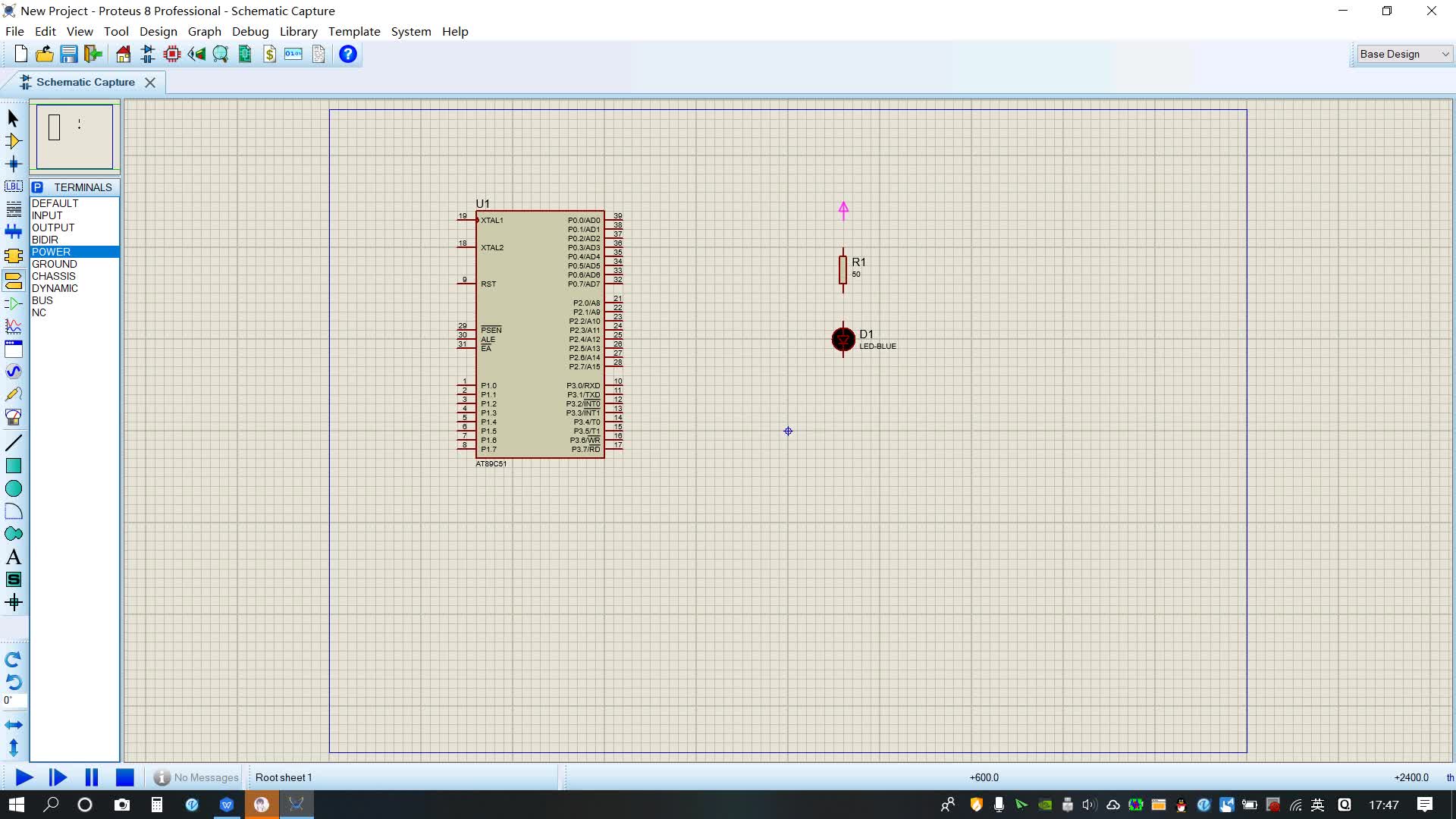Choose the 2D Graphics Line tool
1456x819 pixels.
tap(13, 443)
